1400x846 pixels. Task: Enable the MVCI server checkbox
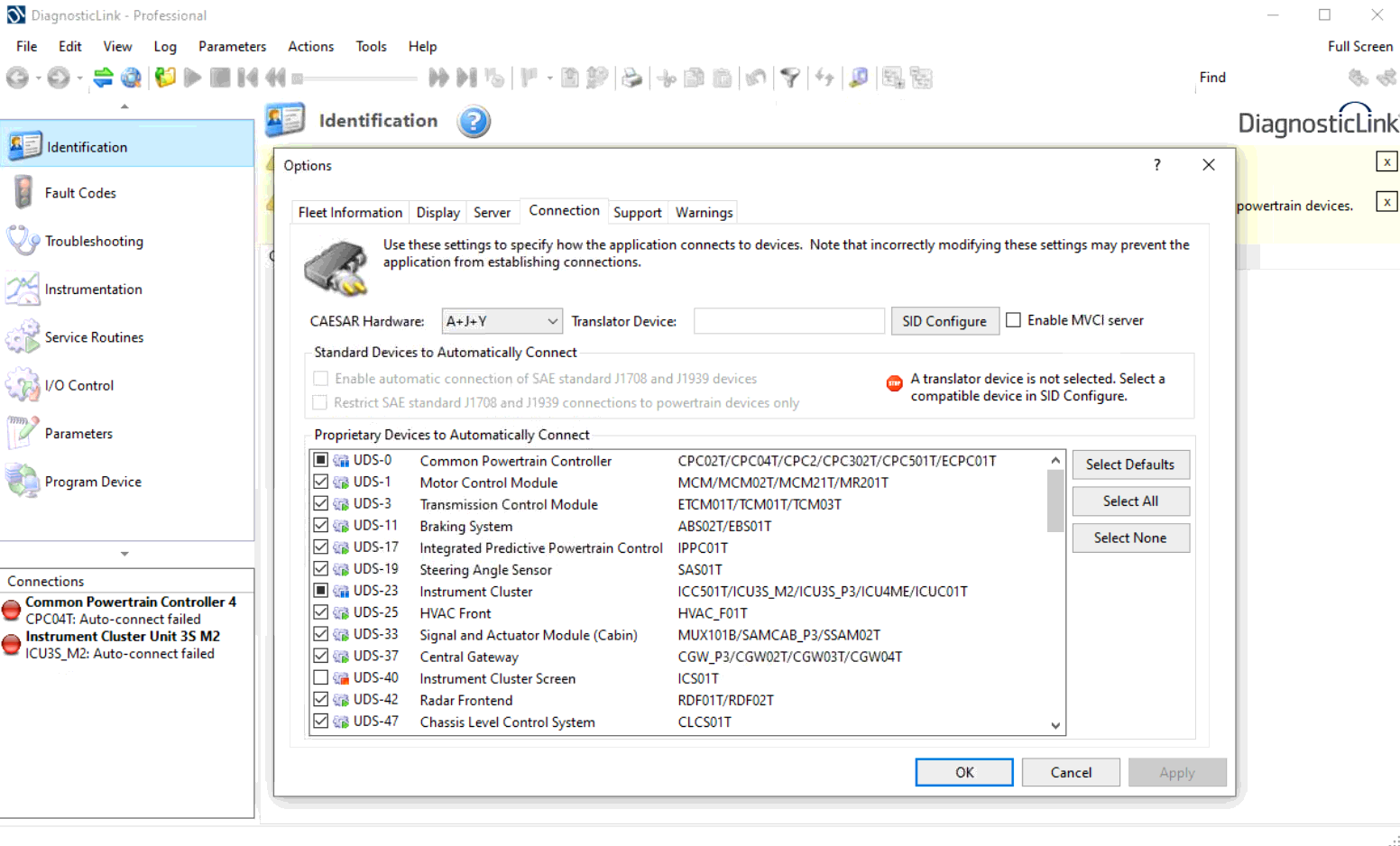click(1013, 319)
